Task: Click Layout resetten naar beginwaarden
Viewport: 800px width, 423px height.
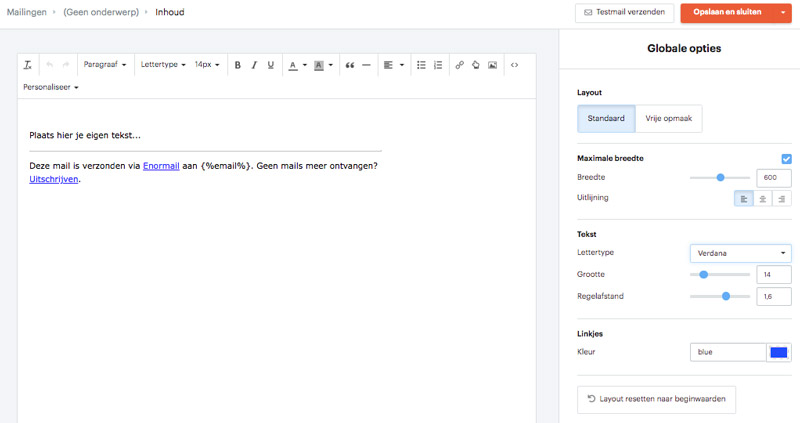Action: click(657, 399)
